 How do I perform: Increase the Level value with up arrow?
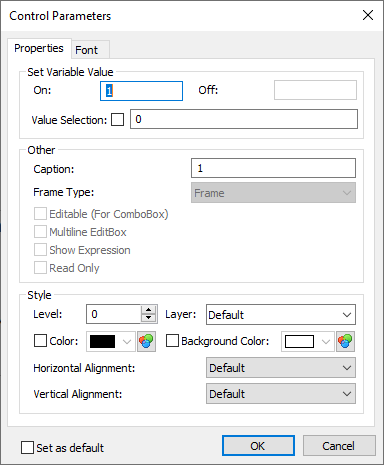(149, 310)
